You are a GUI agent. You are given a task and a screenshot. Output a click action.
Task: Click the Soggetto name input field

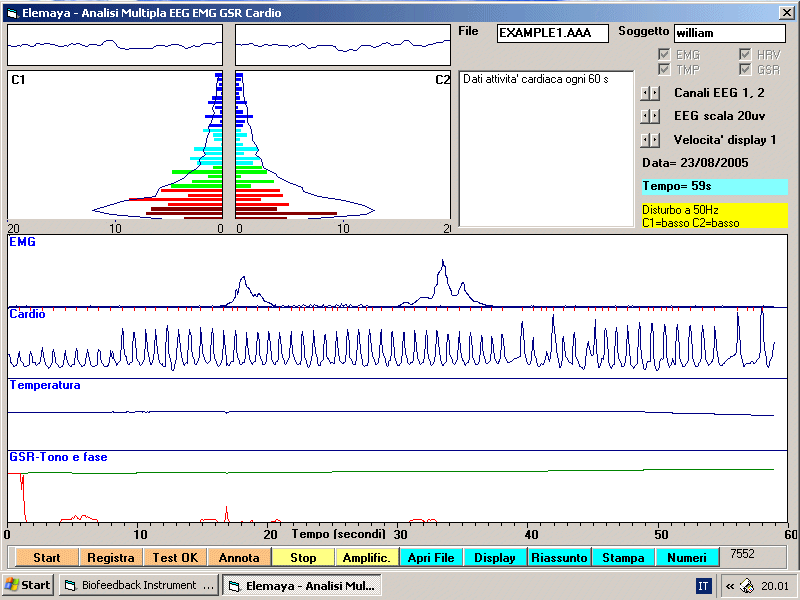click(x=728, y=33)
